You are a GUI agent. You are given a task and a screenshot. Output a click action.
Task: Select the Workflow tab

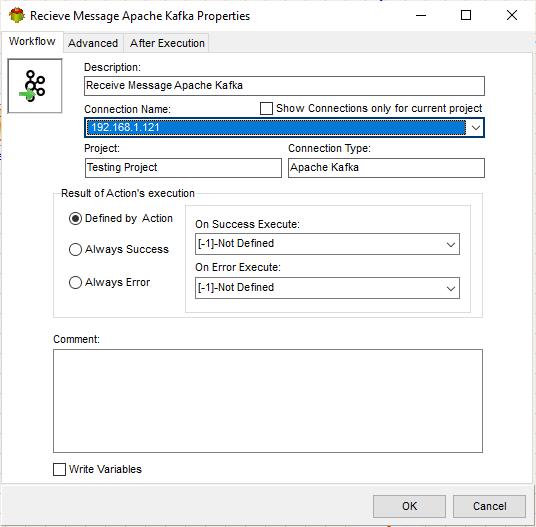32,41
